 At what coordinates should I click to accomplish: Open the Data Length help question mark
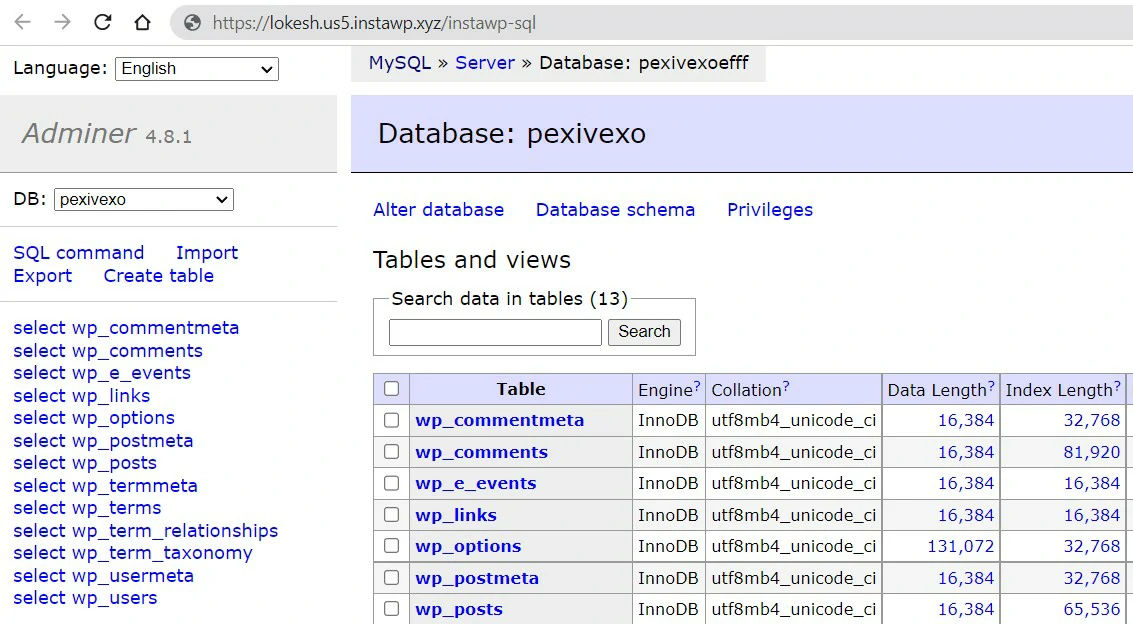(991, 386)
